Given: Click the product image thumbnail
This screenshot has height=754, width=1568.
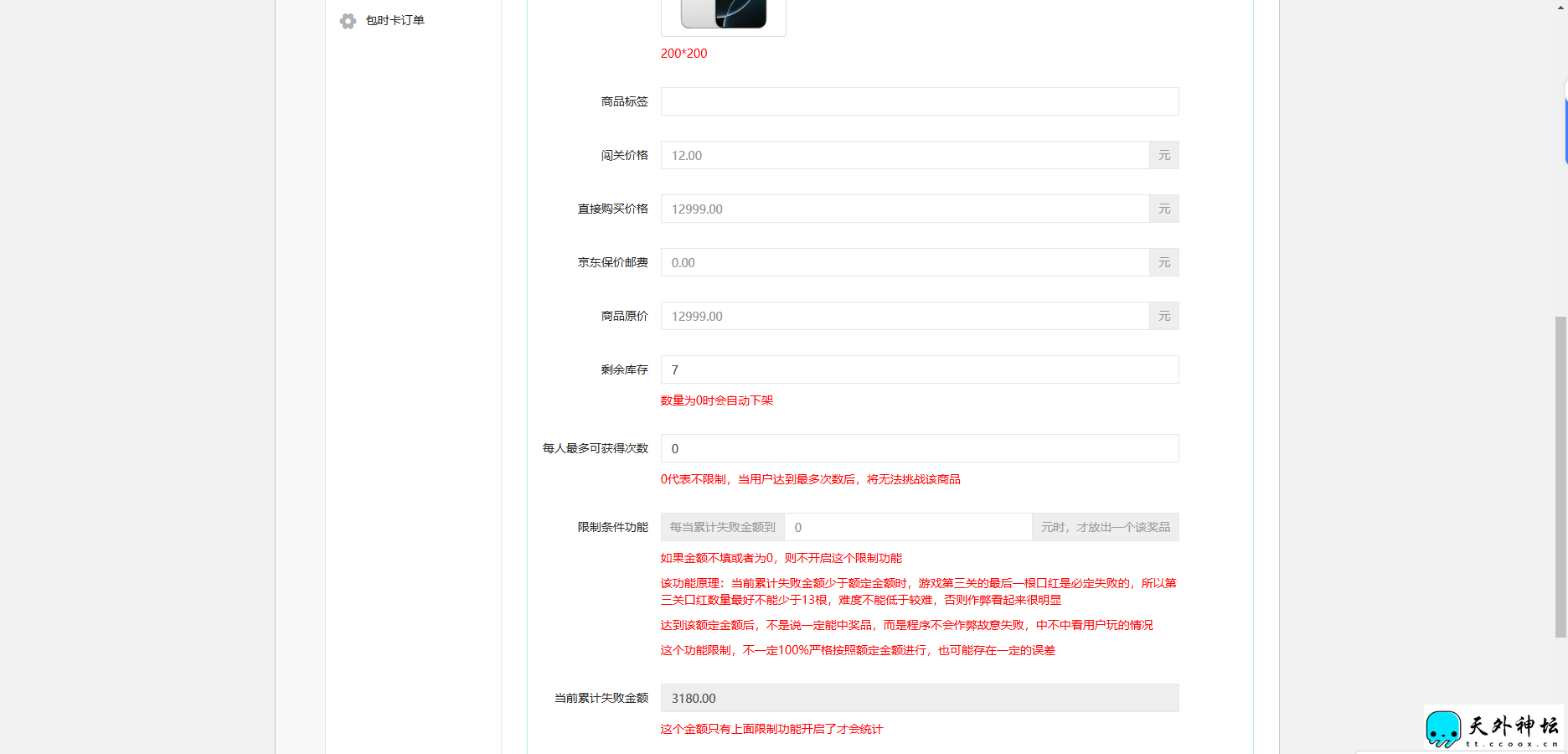Looking at the screenshot, I should pos(724,15).
